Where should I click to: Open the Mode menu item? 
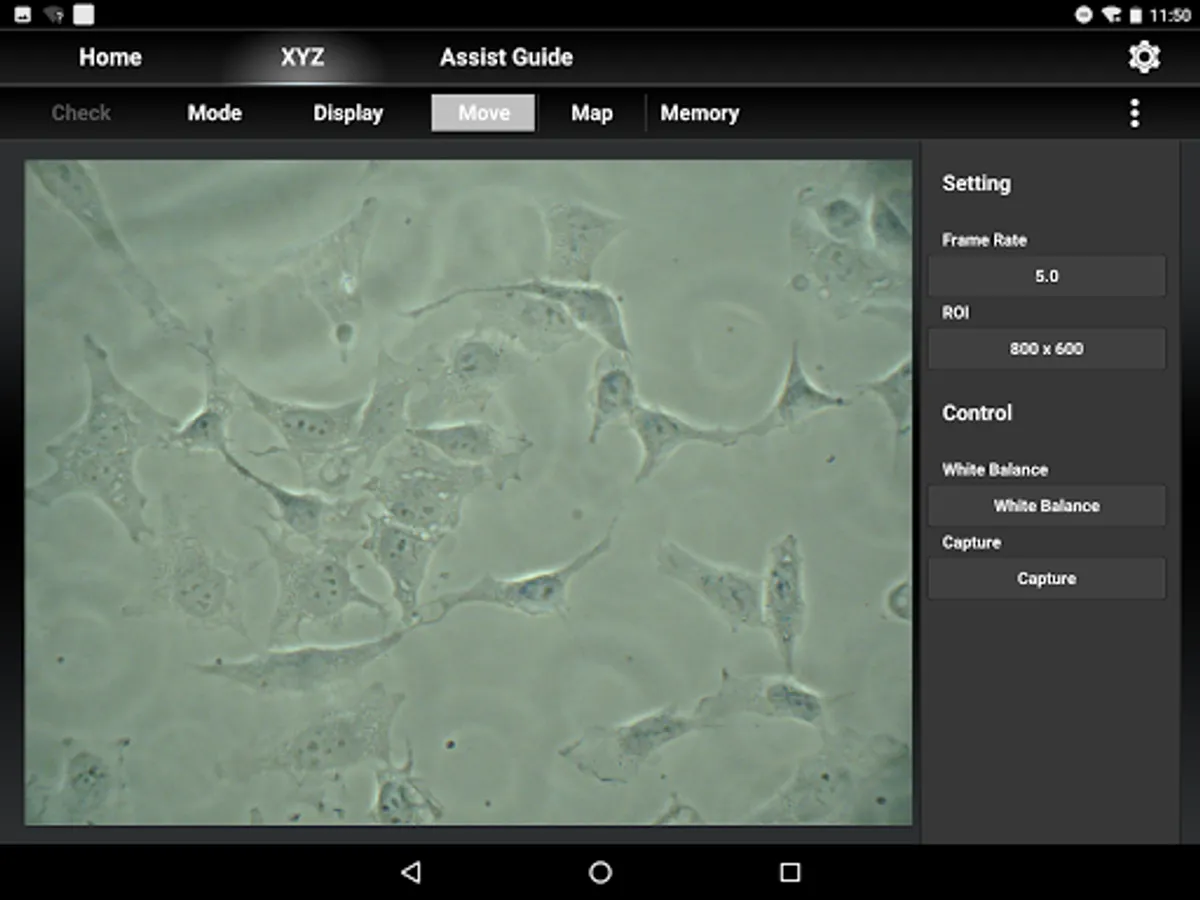[215, 113]
